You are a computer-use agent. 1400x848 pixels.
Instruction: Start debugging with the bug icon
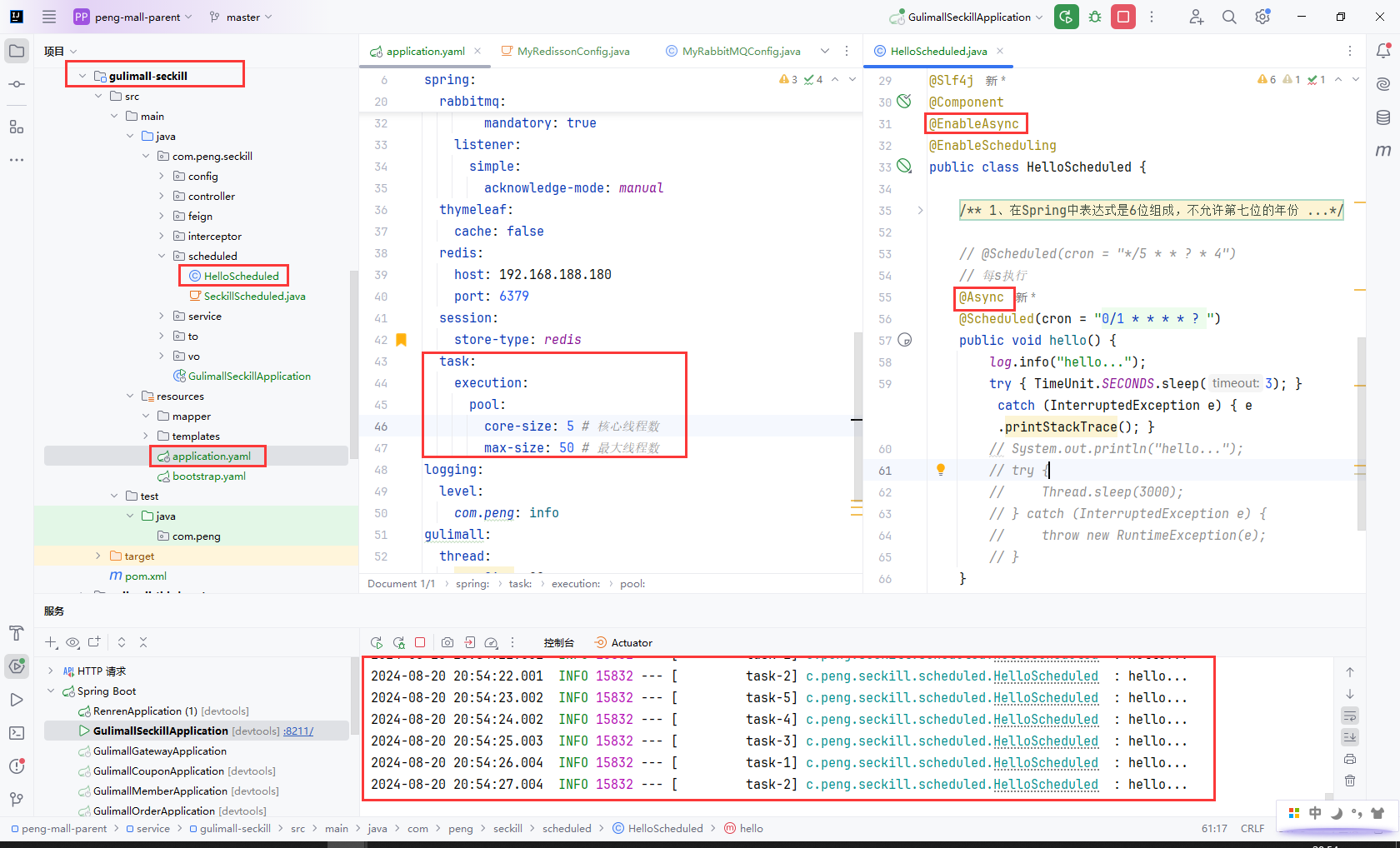tap(1095, 17)
